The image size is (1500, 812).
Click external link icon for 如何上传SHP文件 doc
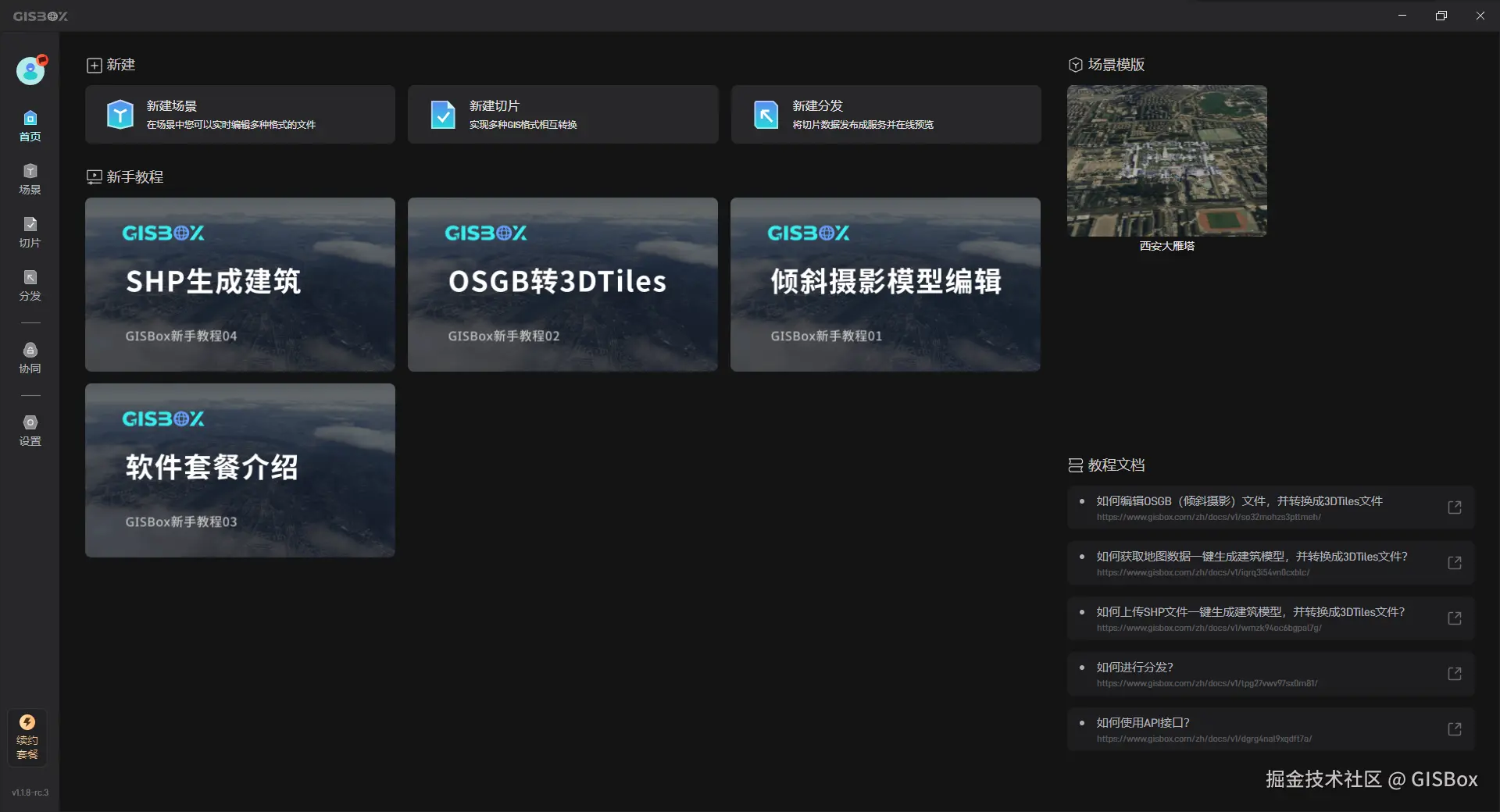1454,618
